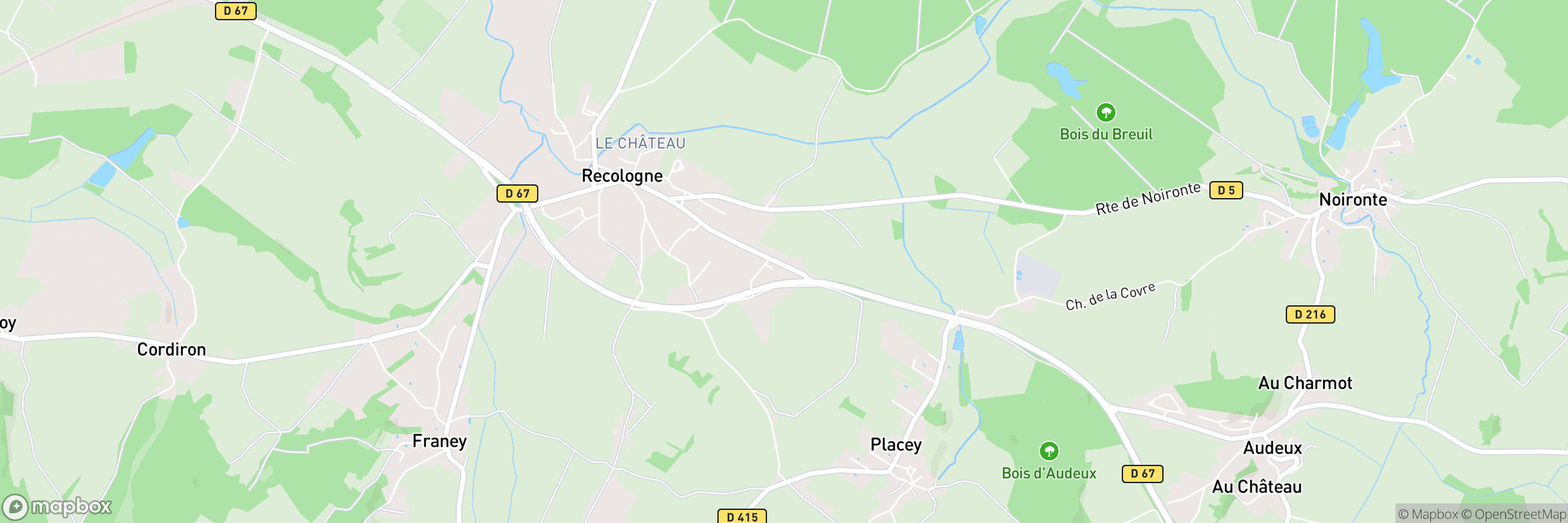The width and height of the screenshot is (1568, 523).
Task: Select the D 415 road shield
Action: point(742,516)
